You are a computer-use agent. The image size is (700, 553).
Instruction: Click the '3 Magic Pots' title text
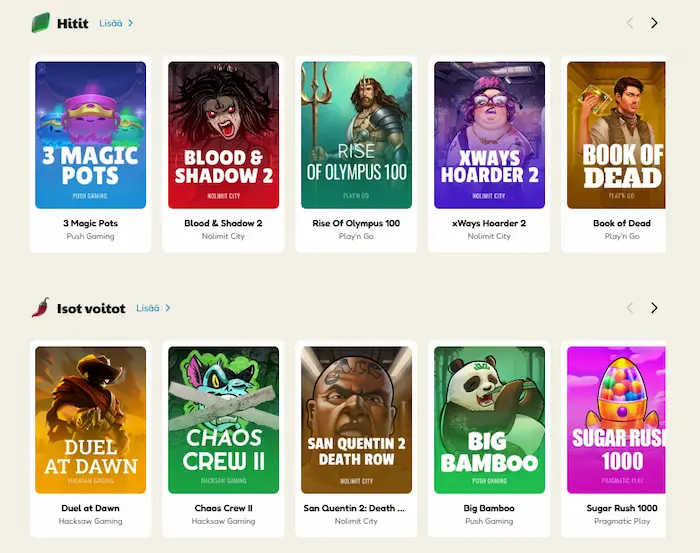coord(91,223)
